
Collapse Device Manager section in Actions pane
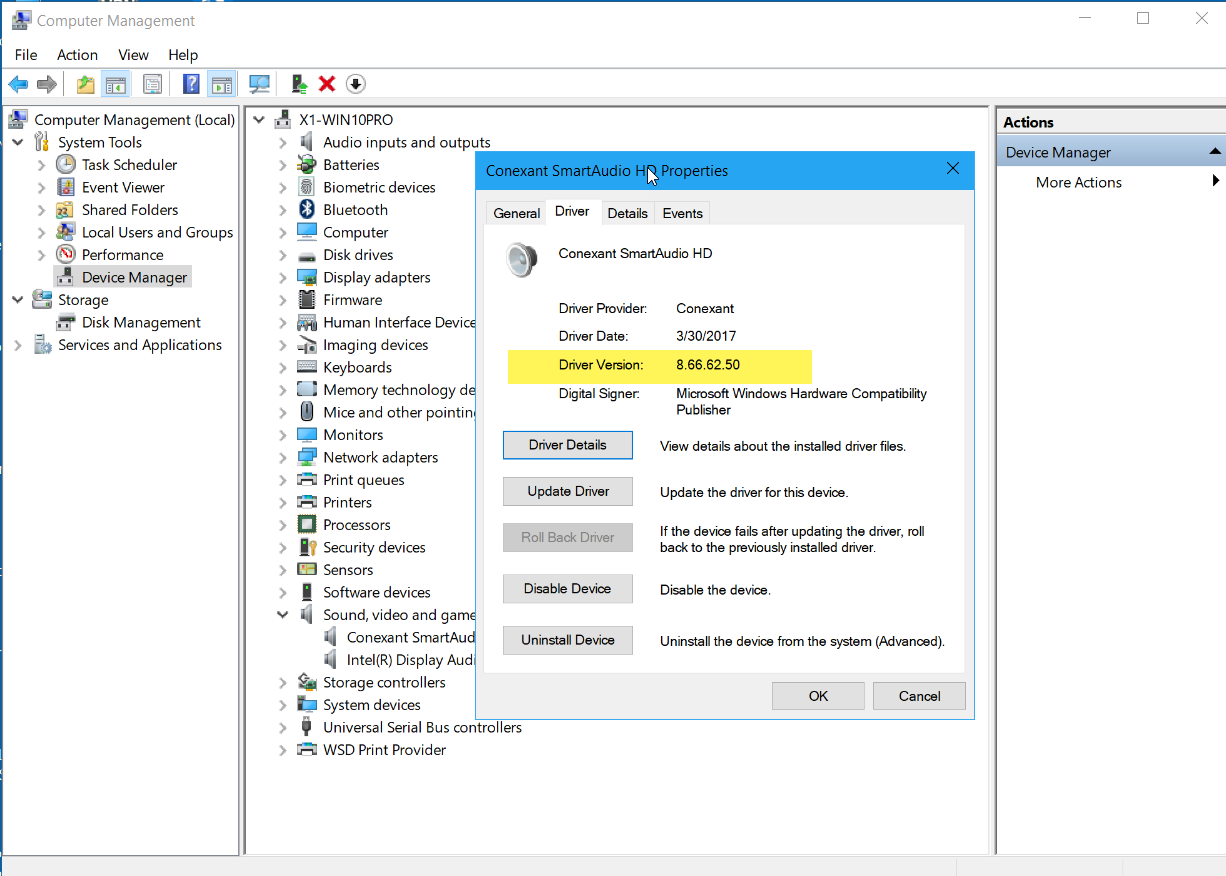(1215, 152)
